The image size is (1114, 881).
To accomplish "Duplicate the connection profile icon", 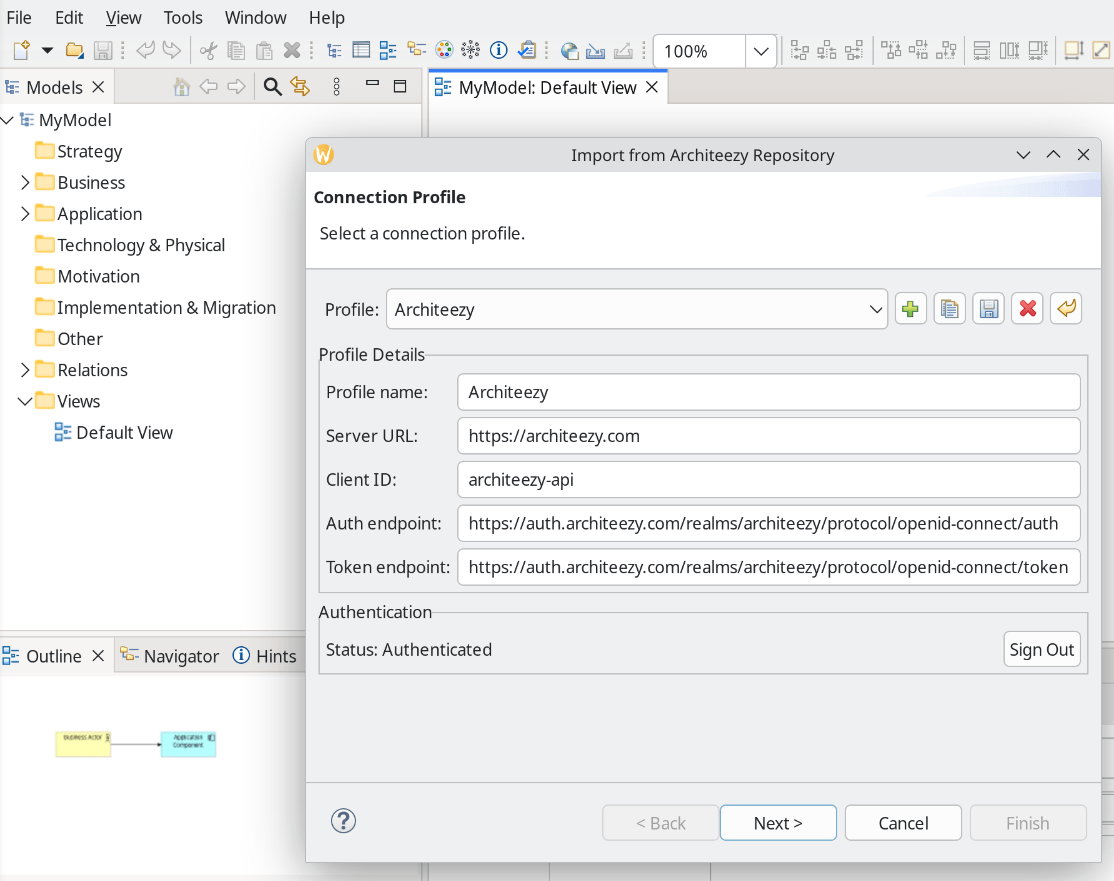I will point(949,309).
